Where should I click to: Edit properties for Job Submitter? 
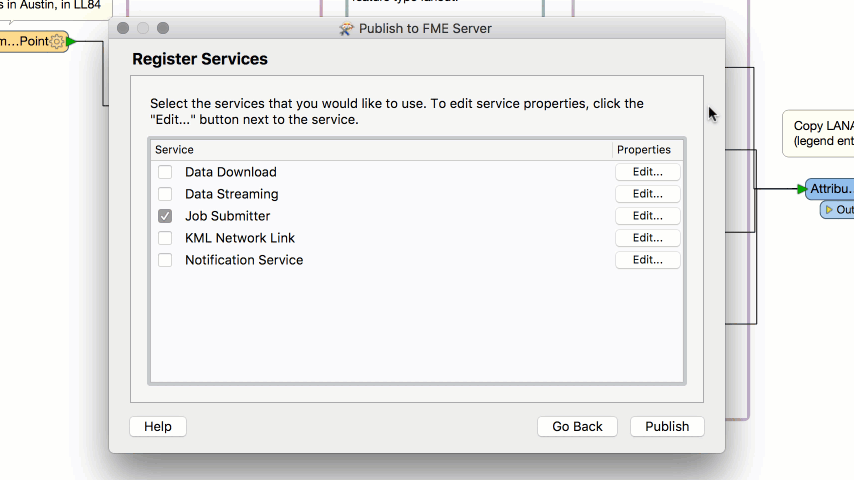point(648,216)
